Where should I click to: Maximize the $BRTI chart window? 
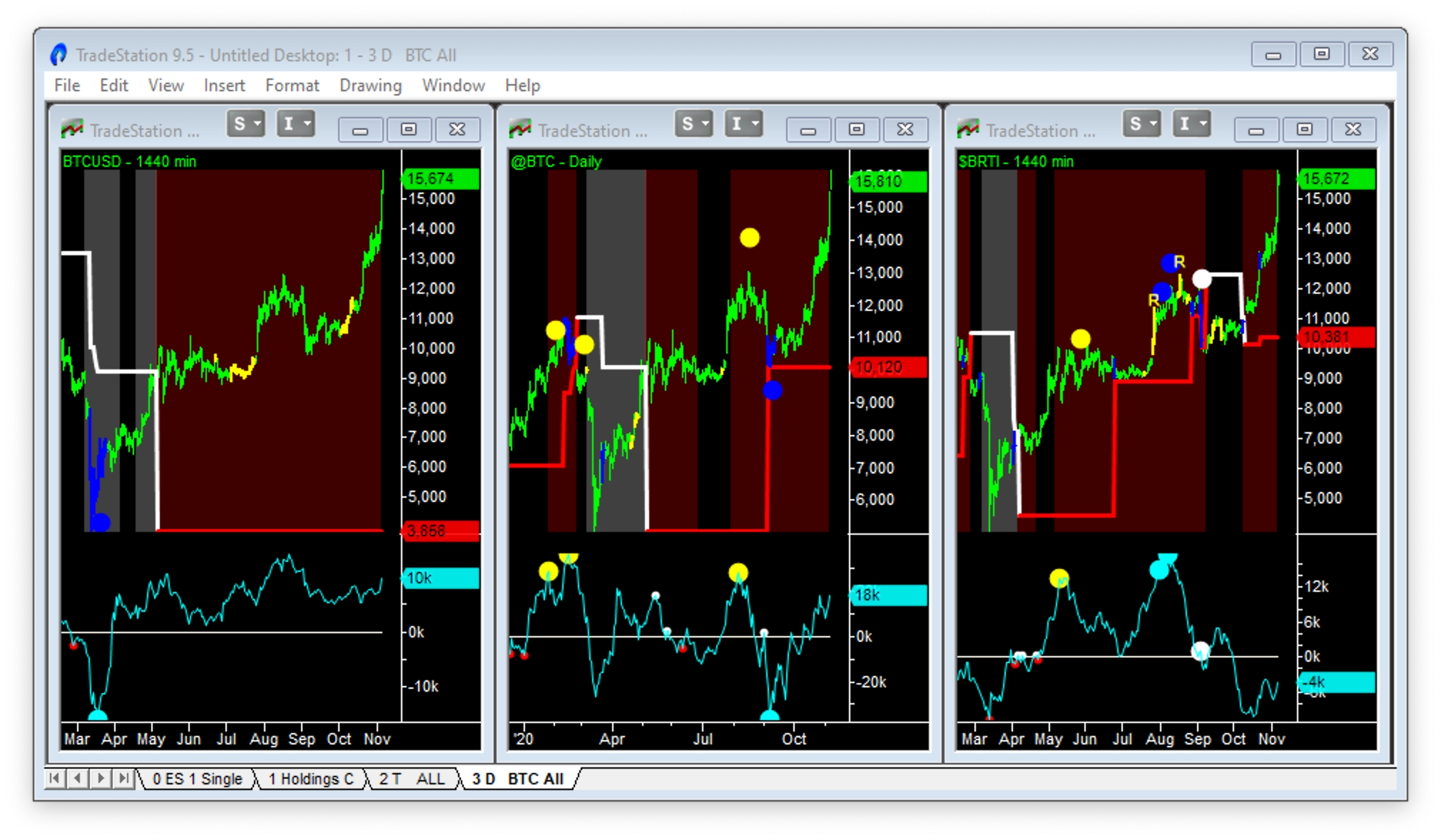(x=1305, y=130)
